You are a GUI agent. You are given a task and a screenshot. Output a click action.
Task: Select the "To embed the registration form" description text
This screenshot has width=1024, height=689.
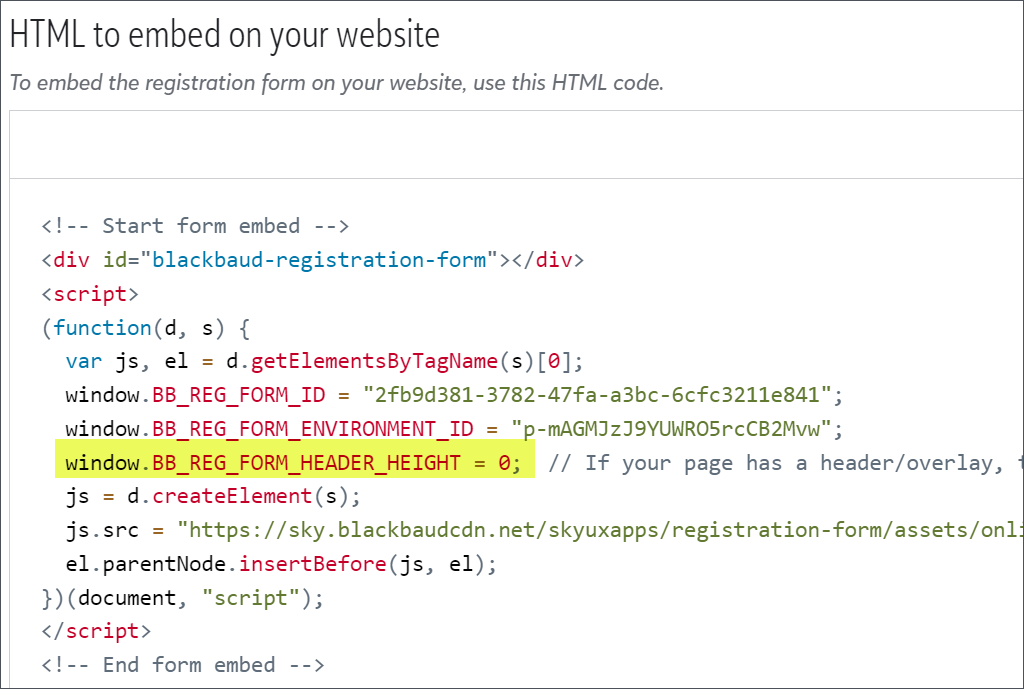[336, 83]
